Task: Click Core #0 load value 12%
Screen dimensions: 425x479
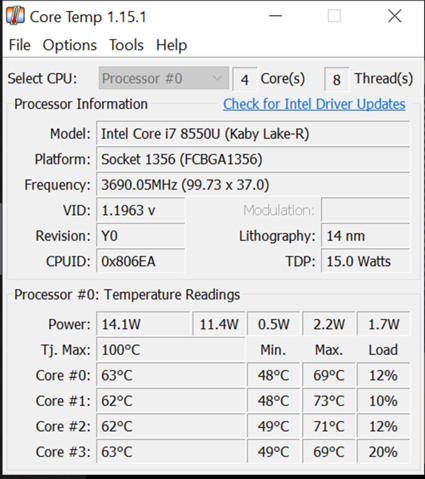Action: coord(383,375)
